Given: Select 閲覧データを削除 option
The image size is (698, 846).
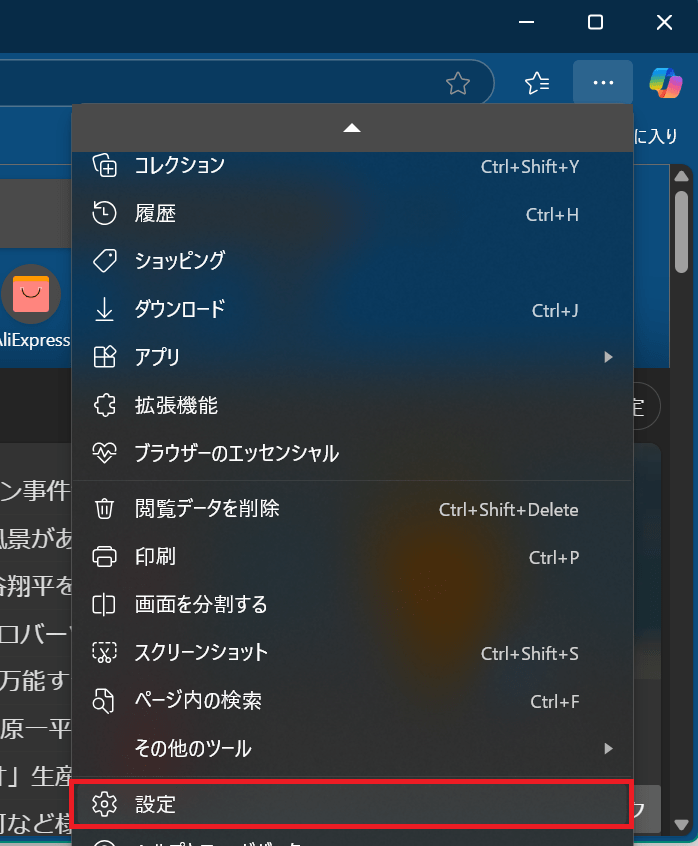Looking at the screenshot, I should [x=207, y=509].
